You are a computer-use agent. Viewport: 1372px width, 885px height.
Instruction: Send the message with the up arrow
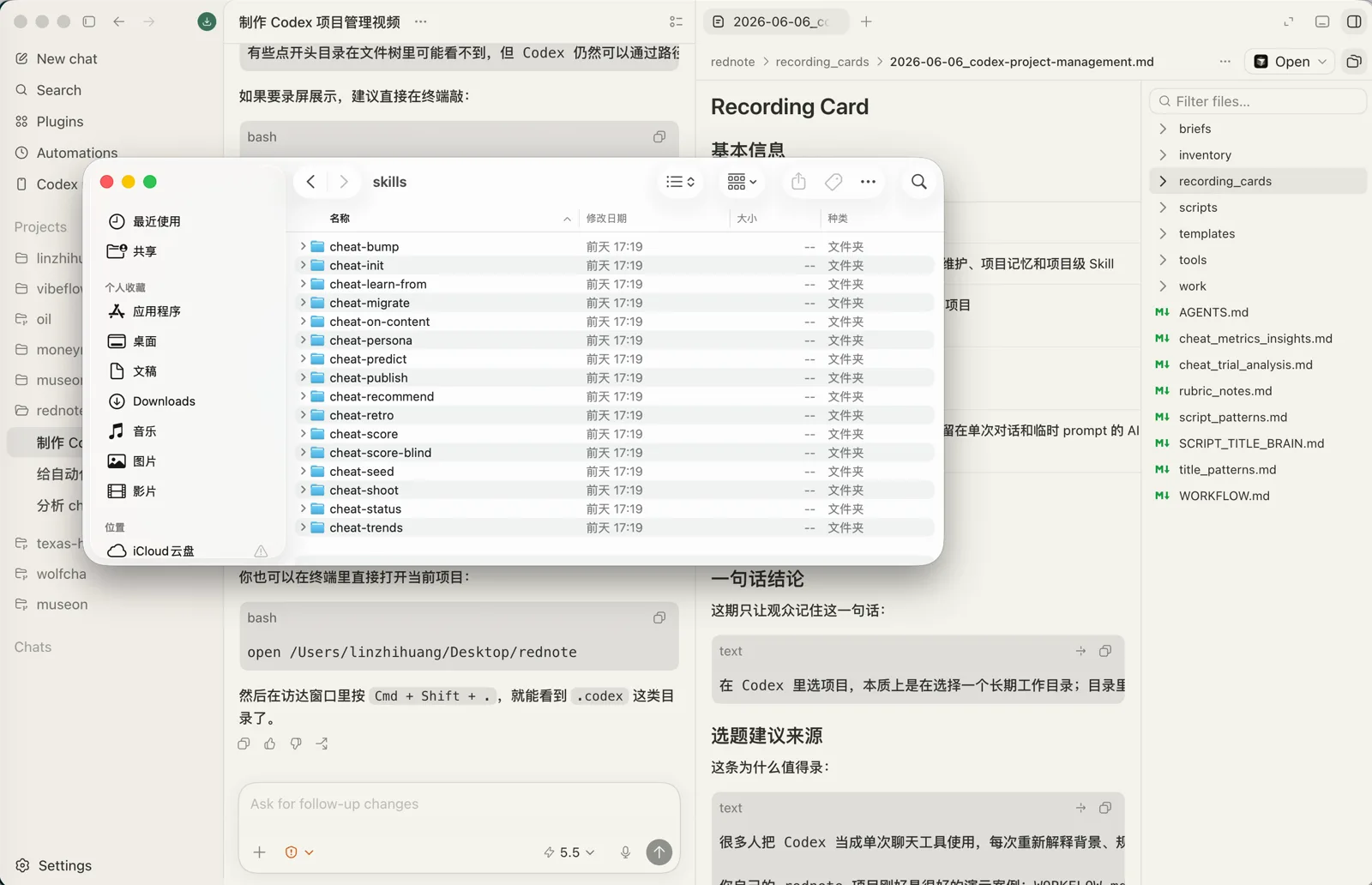click(659, 852)
